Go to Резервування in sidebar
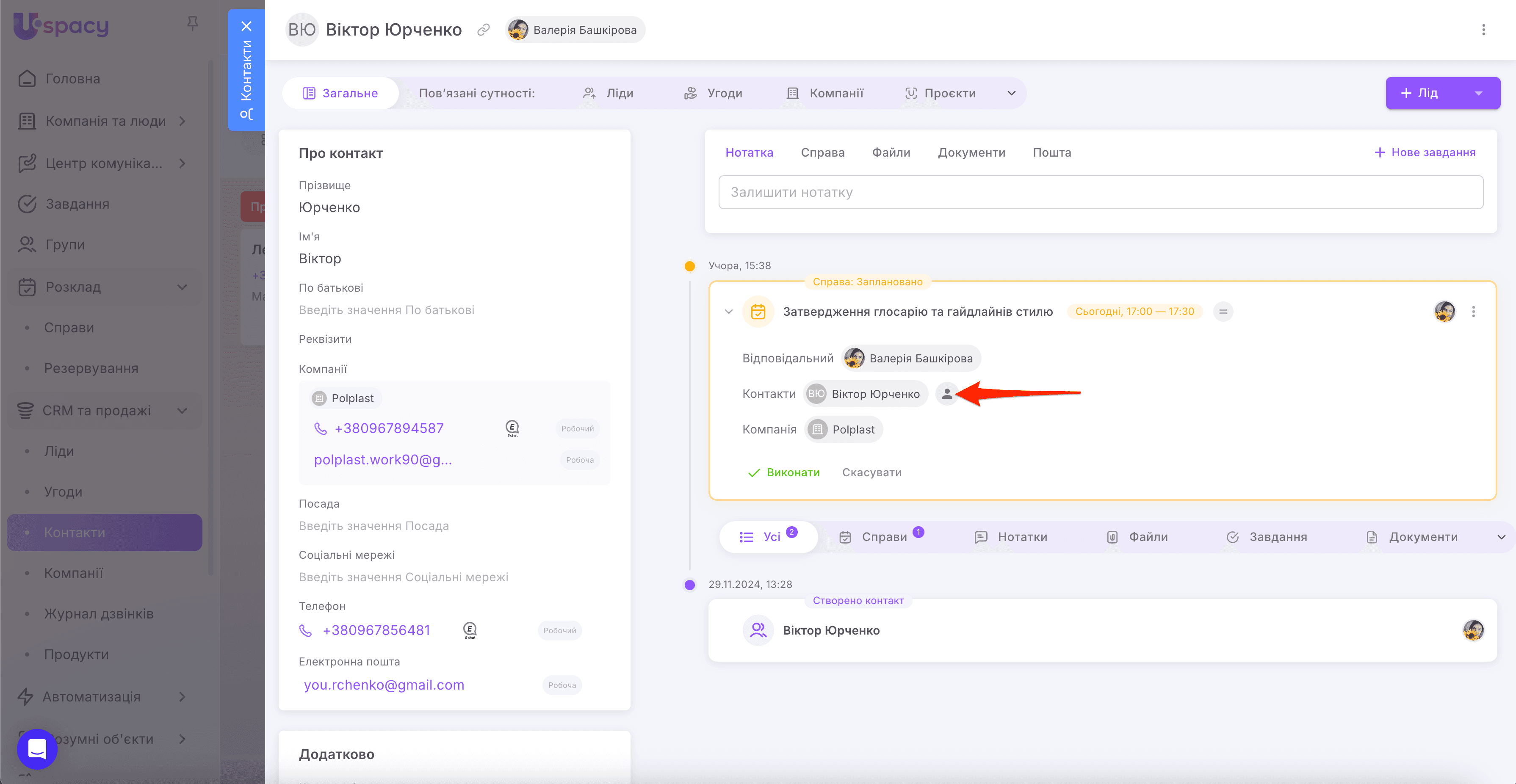The height and width of the screenshot is (784, 1516). (91, 368)
